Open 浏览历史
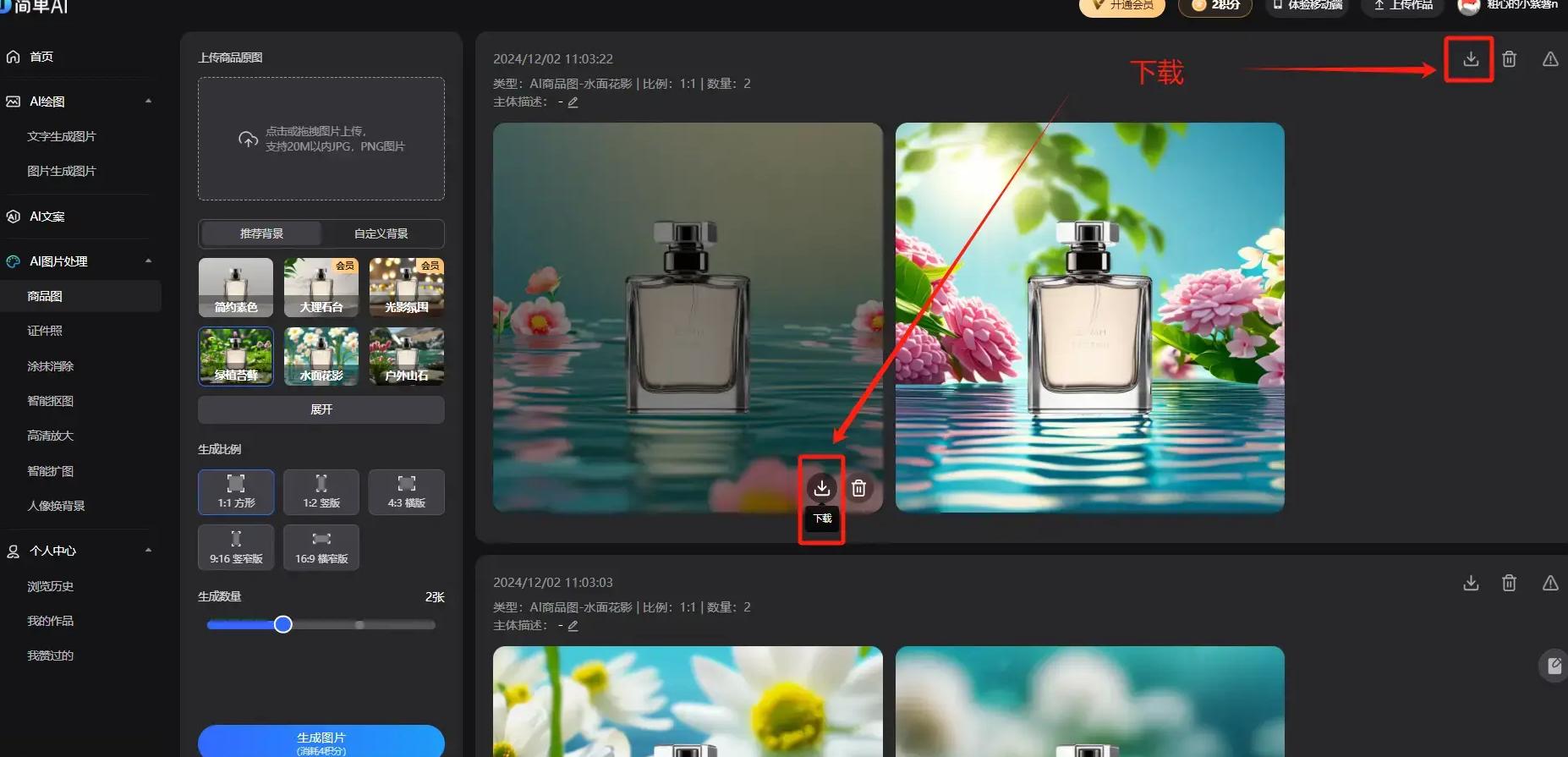This screenshot has width=1568, height=757. (x=51, y=586)
